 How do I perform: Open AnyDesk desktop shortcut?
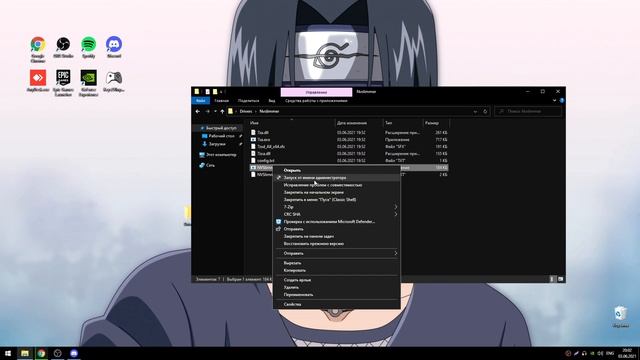coord(38,81)
